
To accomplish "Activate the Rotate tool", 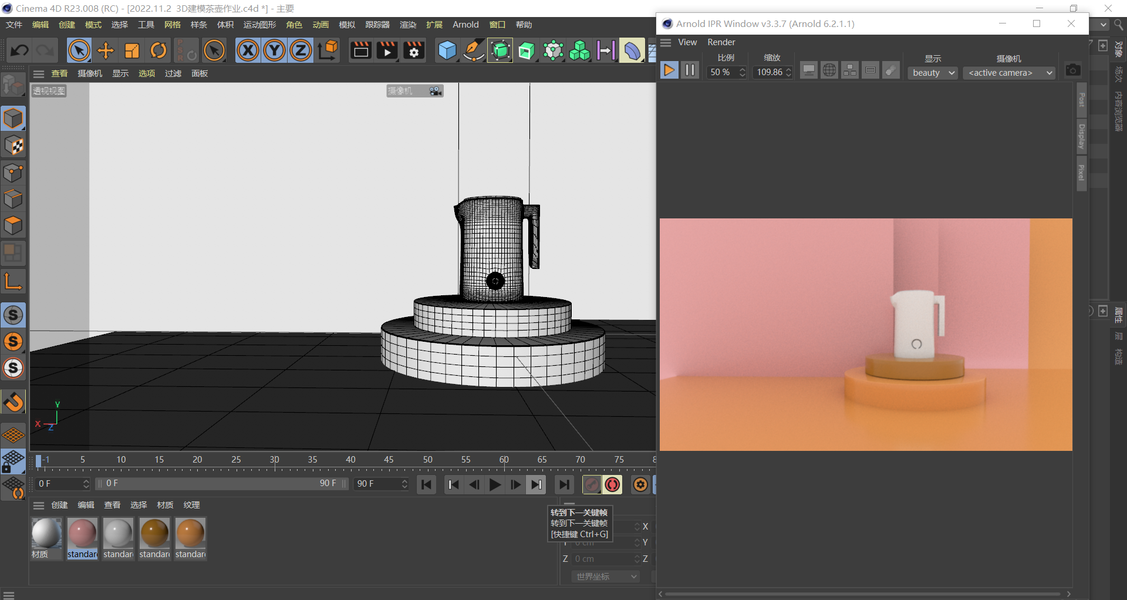I will point(158,50).
